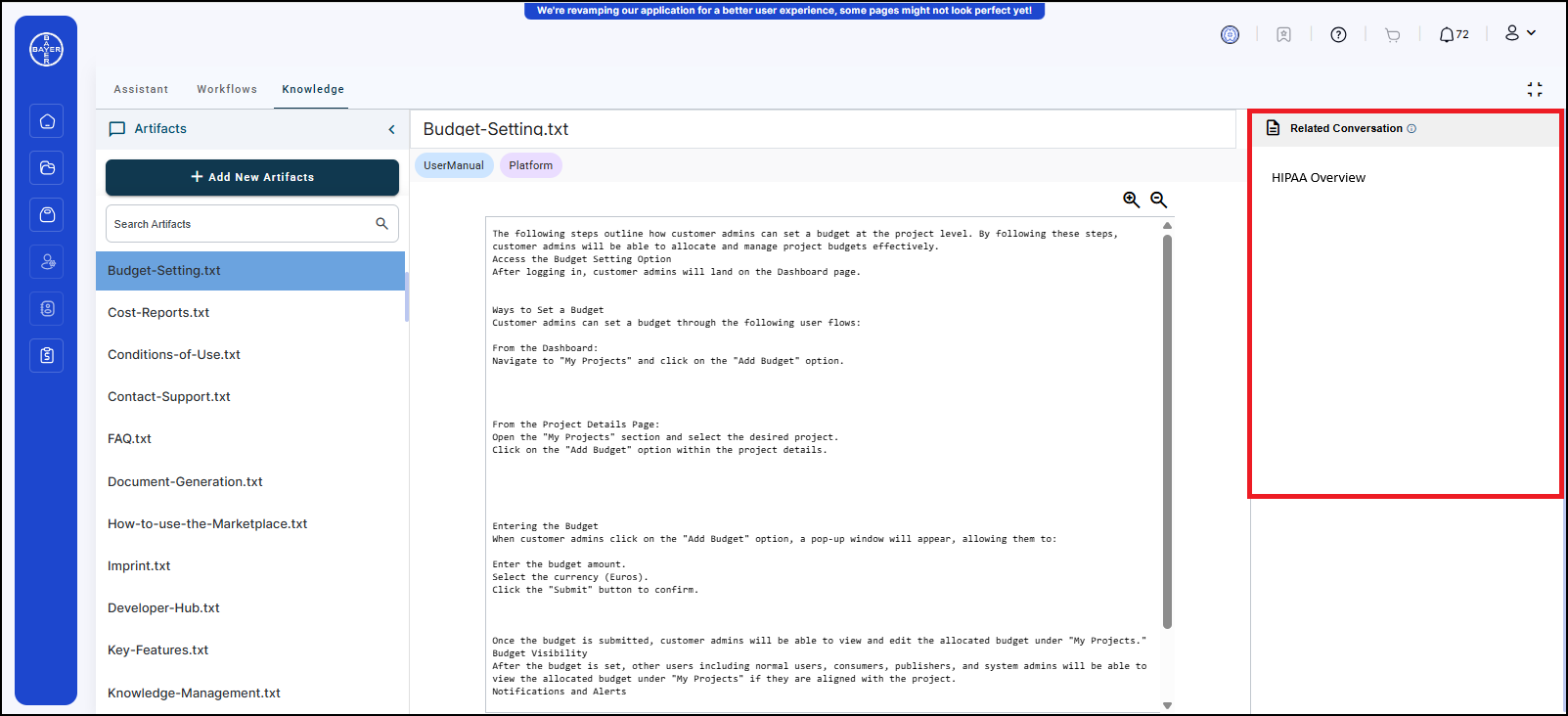The width and height of the screenshot is (1568, 716).
Task: Zoom in on the document preview
Action: click(x=1131, y=200)
